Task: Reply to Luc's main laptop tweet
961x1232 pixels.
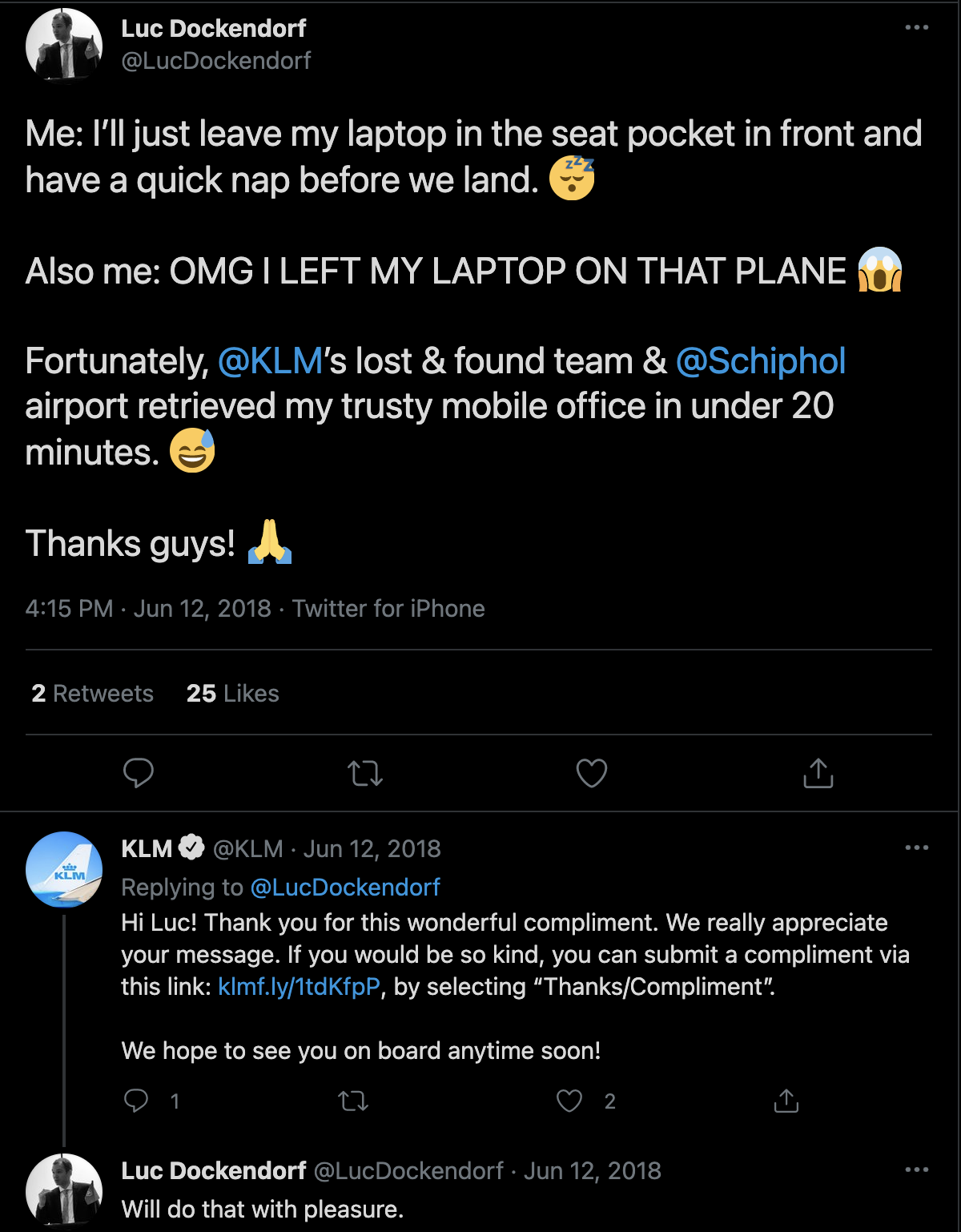Action: click(x=139, y=773)
